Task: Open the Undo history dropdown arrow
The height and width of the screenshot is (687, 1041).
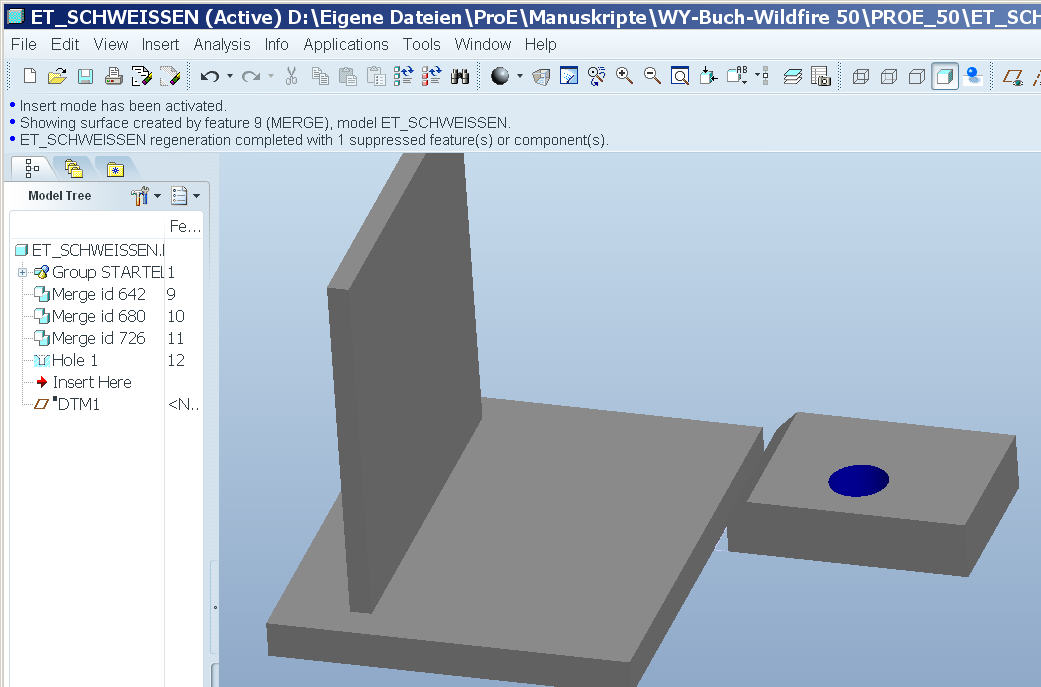Action: 230,76
